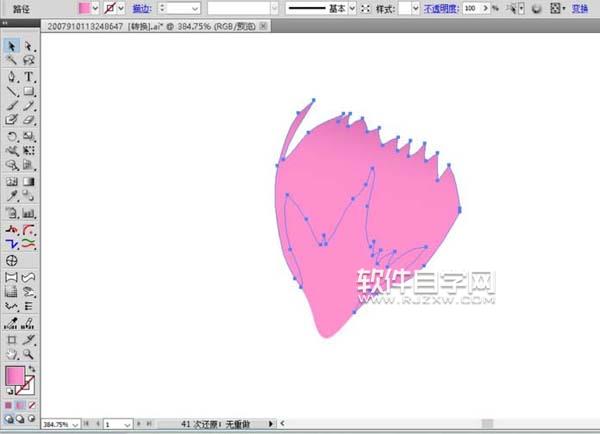Select the document tab 2007910113248647 [转换].ai

[152, 26]
